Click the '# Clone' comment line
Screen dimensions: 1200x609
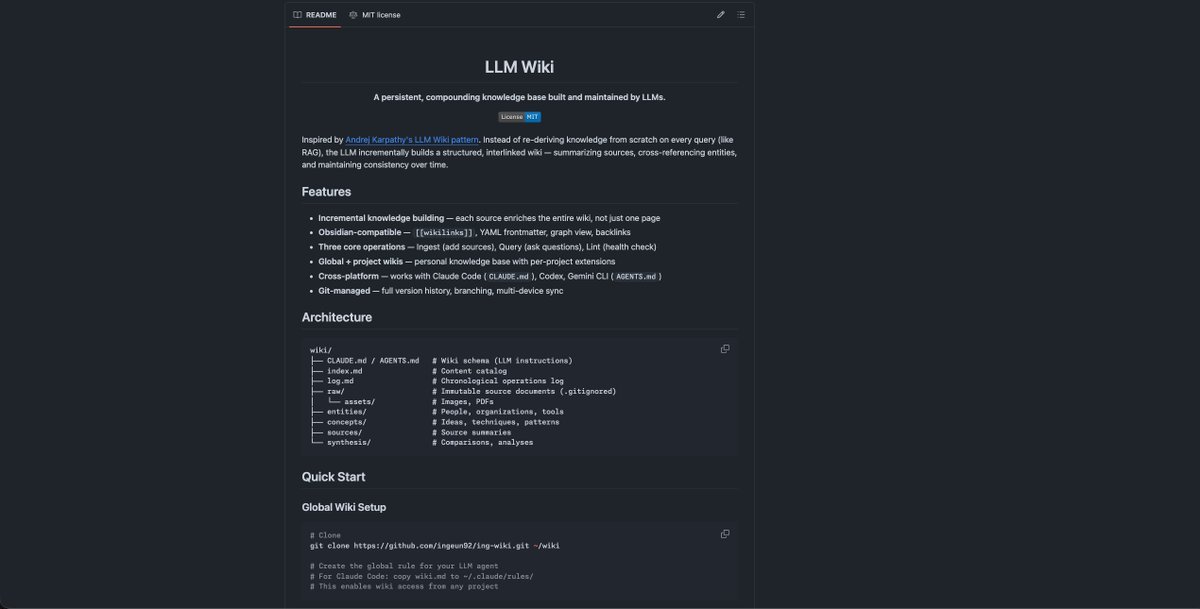(x=325, y=535)
